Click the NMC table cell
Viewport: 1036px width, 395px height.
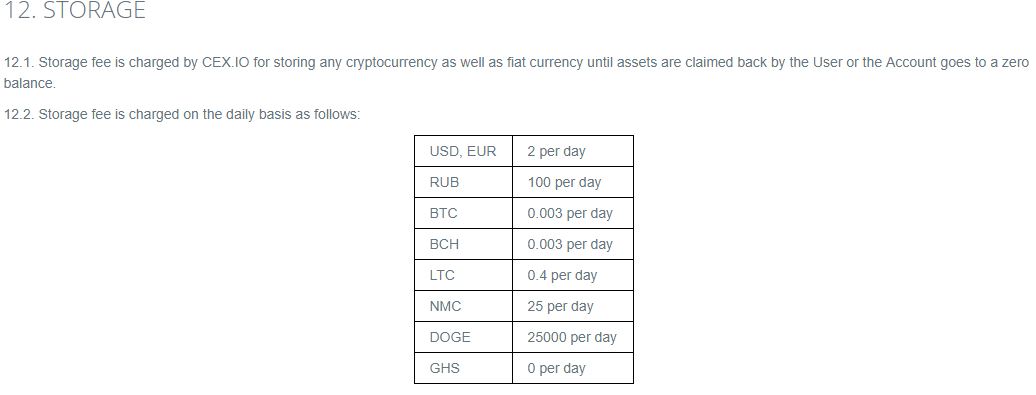point(463,306)
